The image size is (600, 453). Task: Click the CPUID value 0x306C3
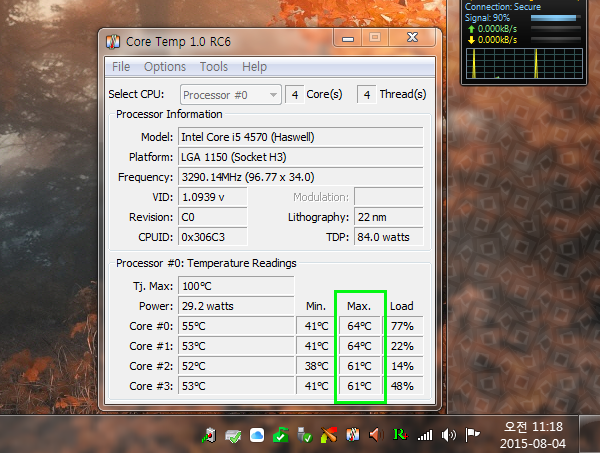pyautogui.click(x=213, y=237)
